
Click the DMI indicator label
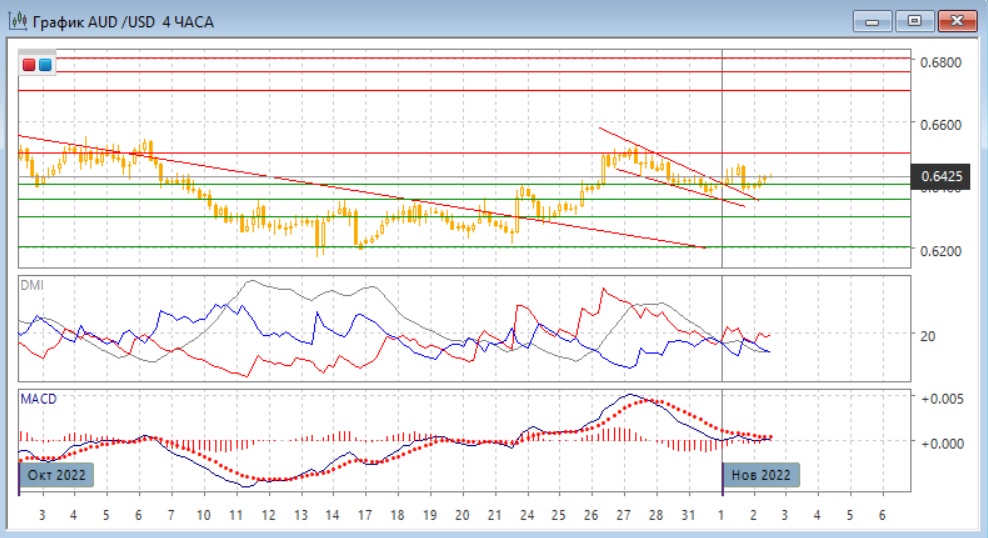point(32,285)
